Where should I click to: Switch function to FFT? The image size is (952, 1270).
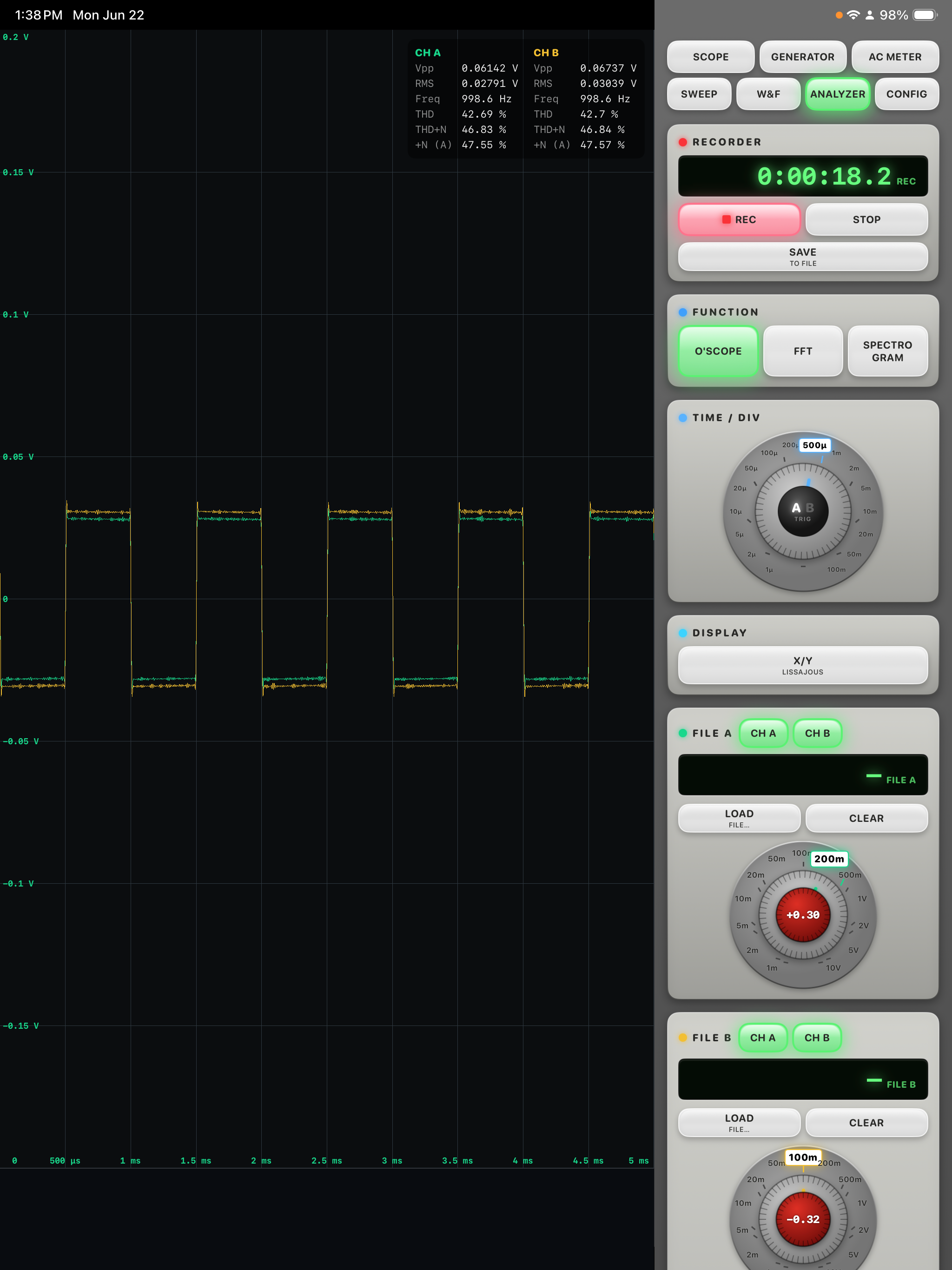(803, 351)
